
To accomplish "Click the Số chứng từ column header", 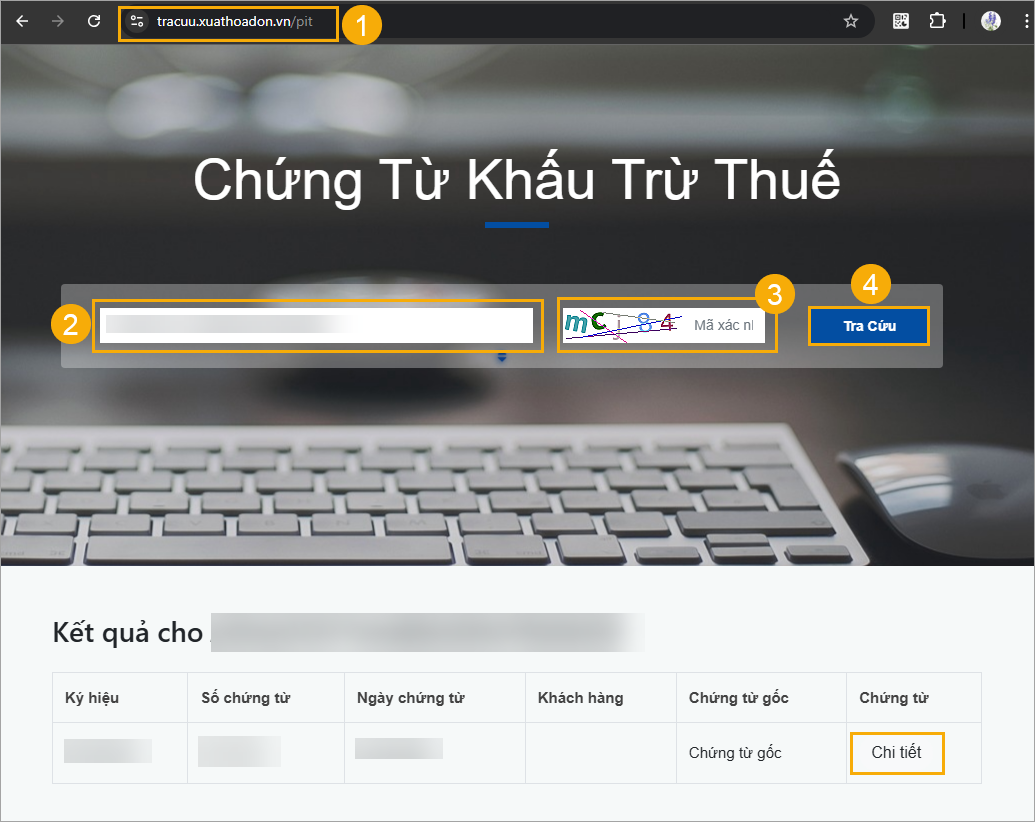I will [x=246, y=698].
